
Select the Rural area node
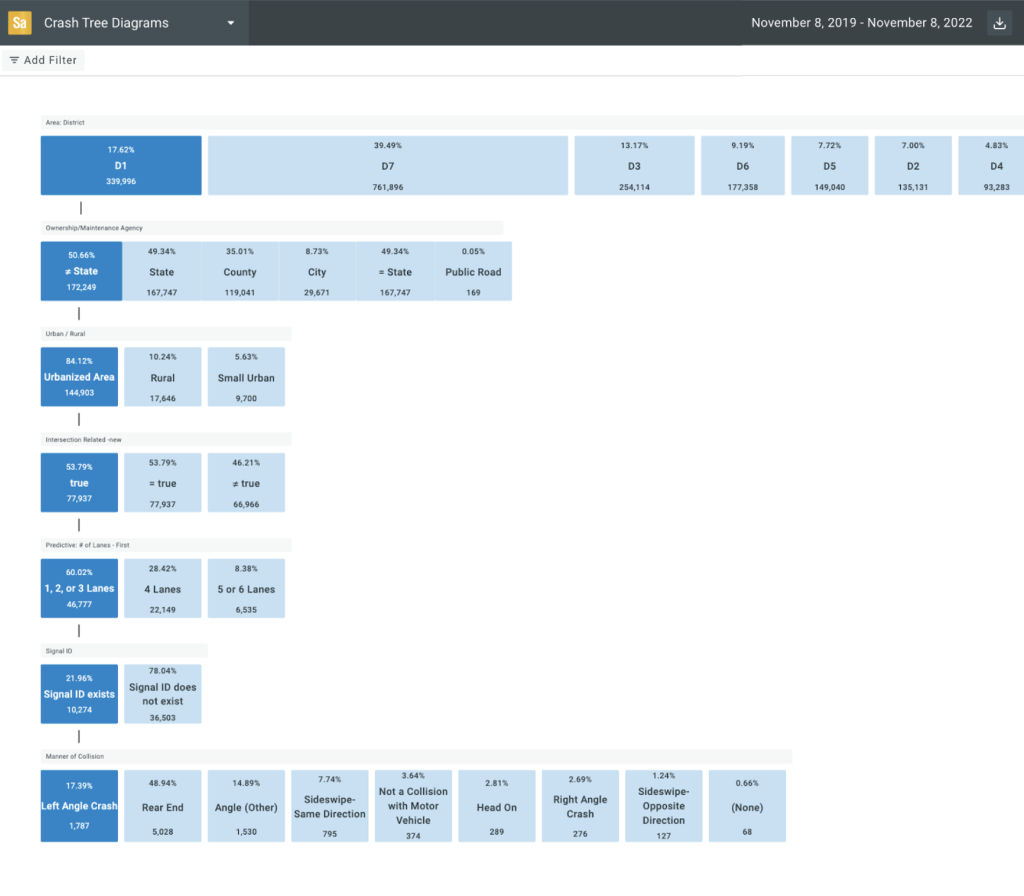(x=162, y=377)
